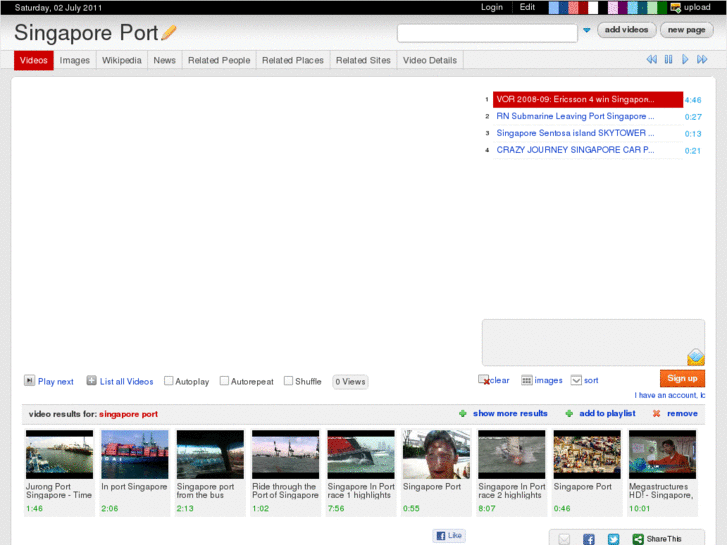Click the upload icon in top bar
This screenshot has width=727, height=545.
click(676, 7)
